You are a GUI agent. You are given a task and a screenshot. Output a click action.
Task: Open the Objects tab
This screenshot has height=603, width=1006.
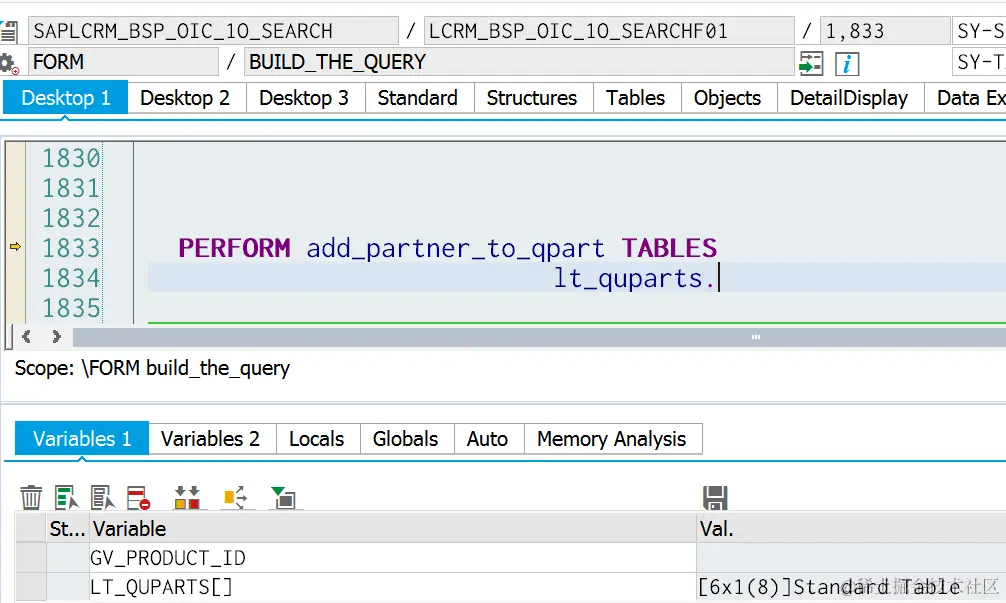(x=728, y=98)
